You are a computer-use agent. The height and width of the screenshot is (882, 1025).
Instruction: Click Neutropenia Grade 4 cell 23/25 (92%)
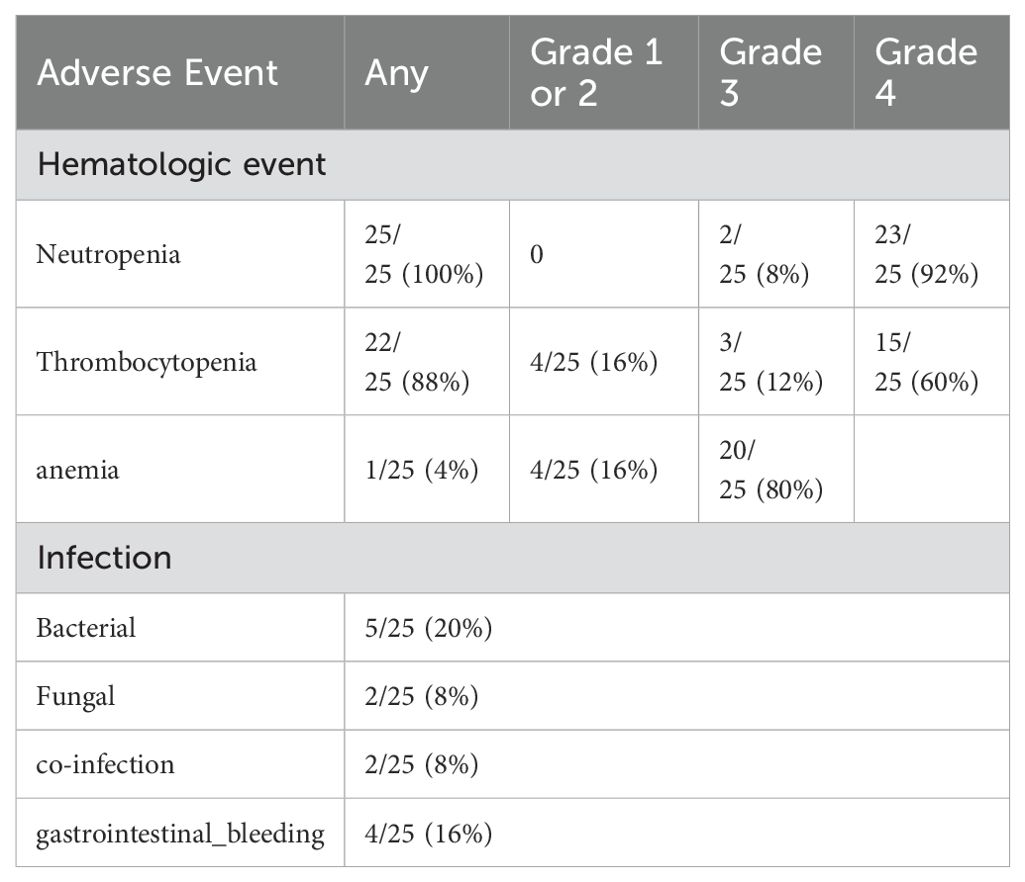click(x=926, y=254)
